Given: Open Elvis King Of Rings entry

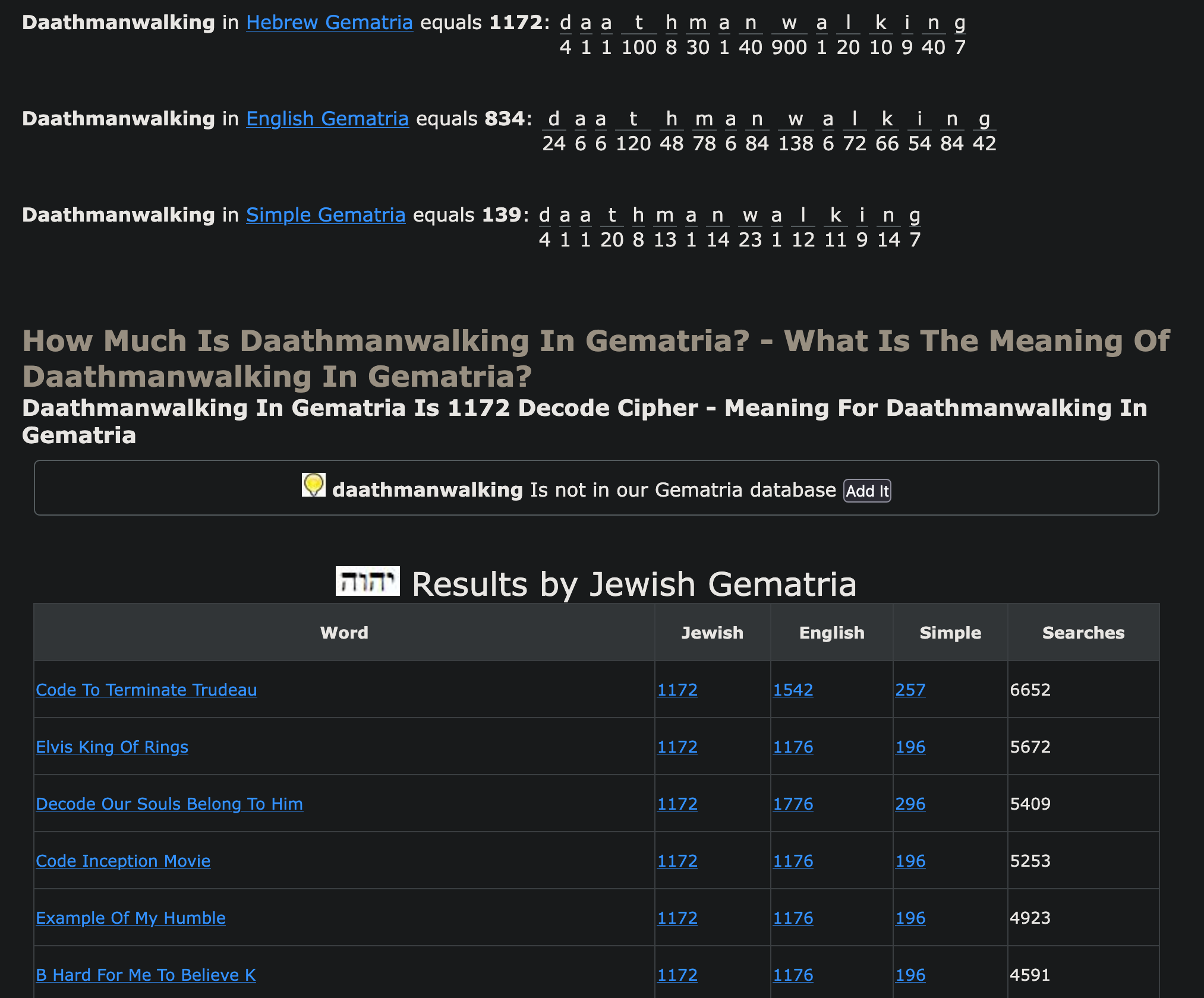Looking at the screenshot, I should coord(112,747).
